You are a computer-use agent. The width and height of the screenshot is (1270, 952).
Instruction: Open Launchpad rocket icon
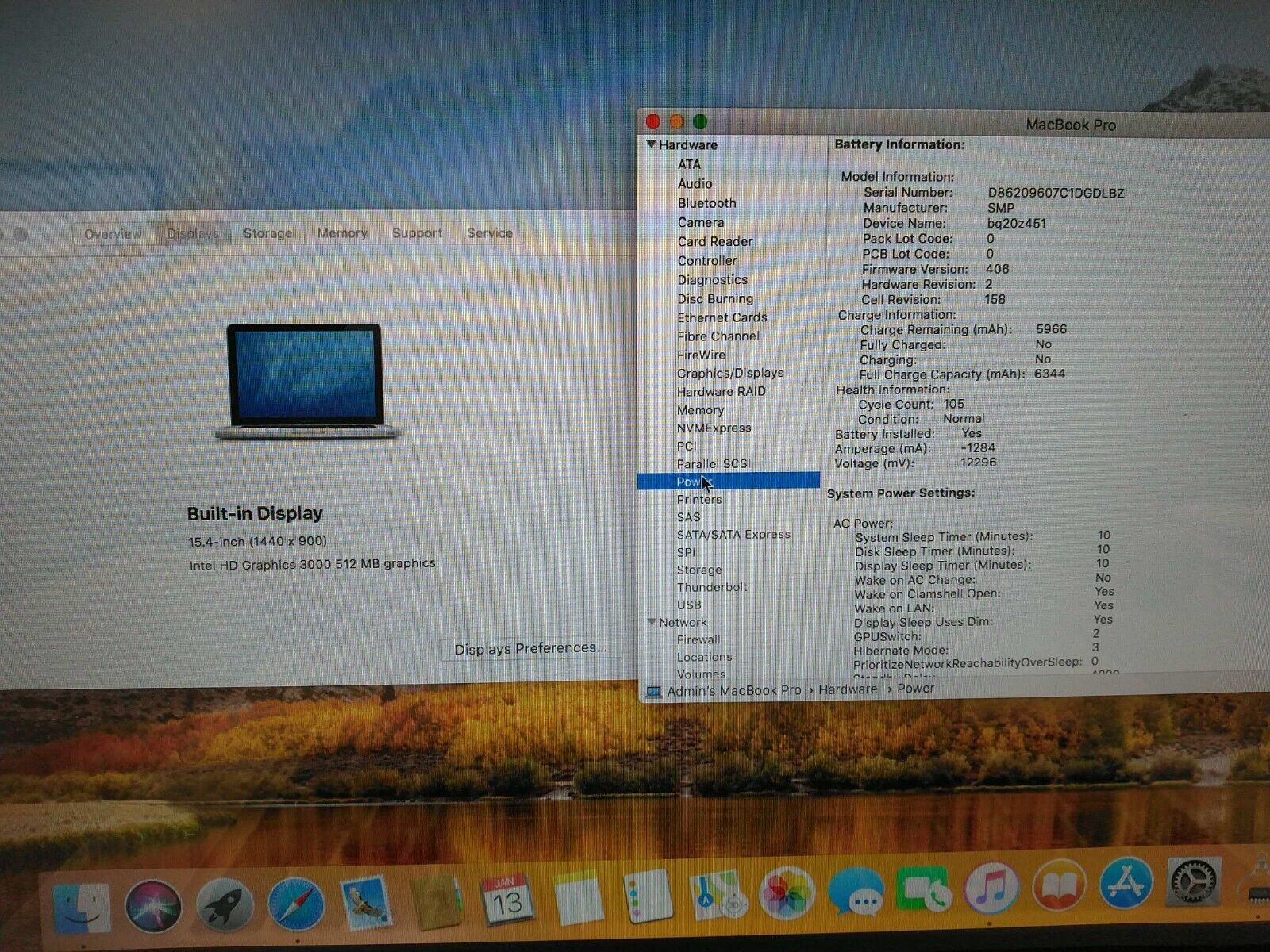click(225, 906)
